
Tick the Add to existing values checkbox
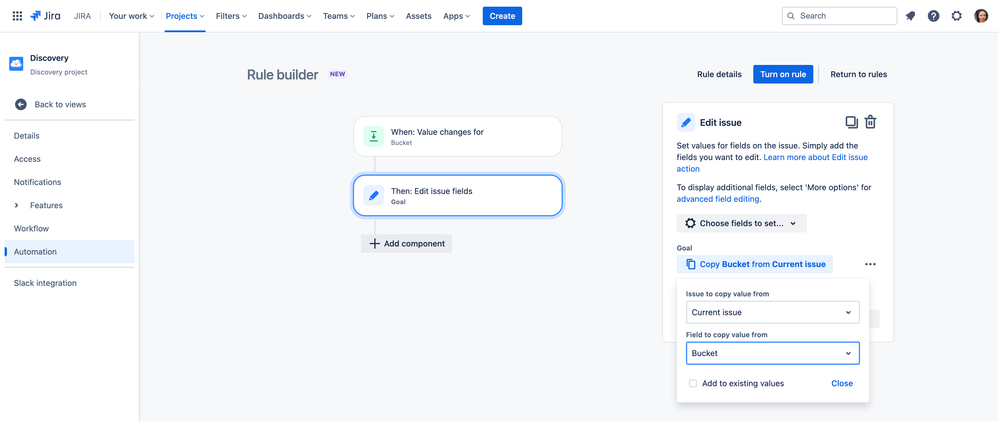tap(693, 383)
